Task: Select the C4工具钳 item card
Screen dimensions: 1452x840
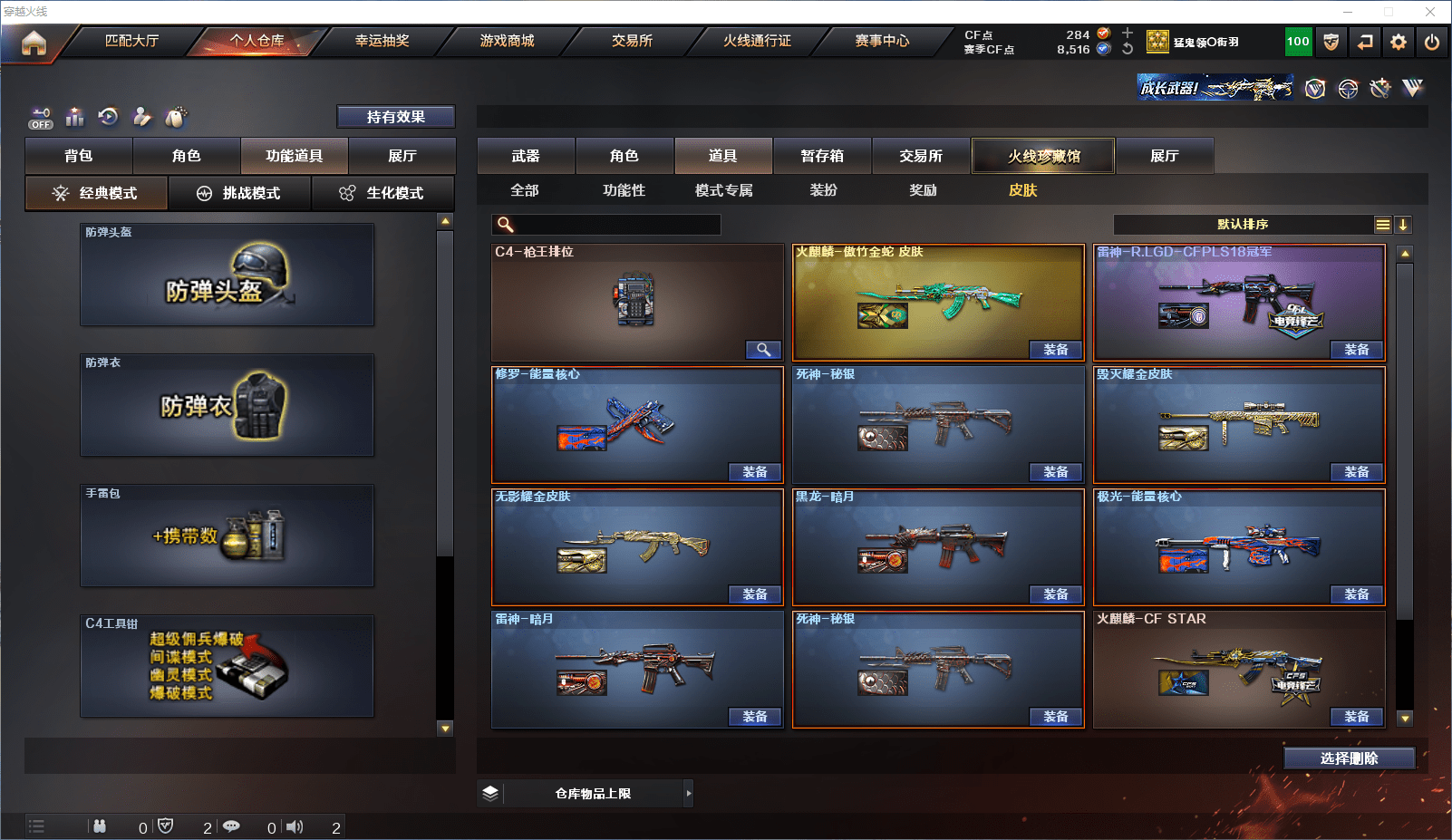Action: [227, 666]
